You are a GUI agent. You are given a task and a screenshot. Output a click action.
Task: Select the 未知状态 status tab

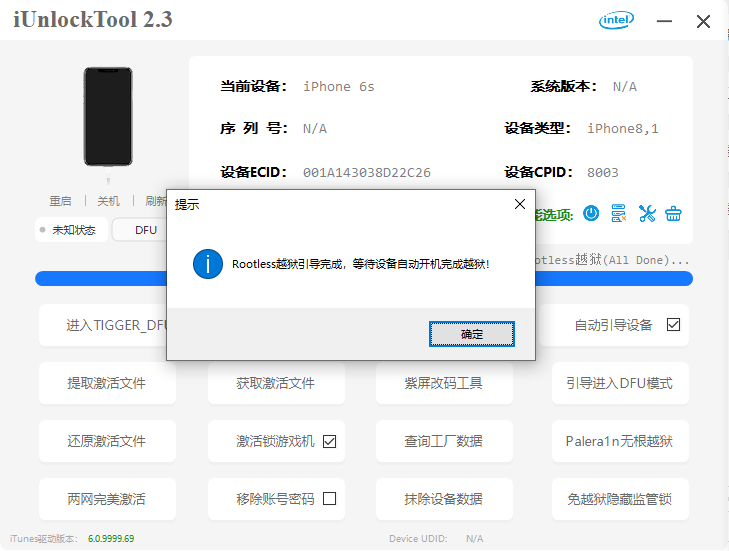coord(72,230)
